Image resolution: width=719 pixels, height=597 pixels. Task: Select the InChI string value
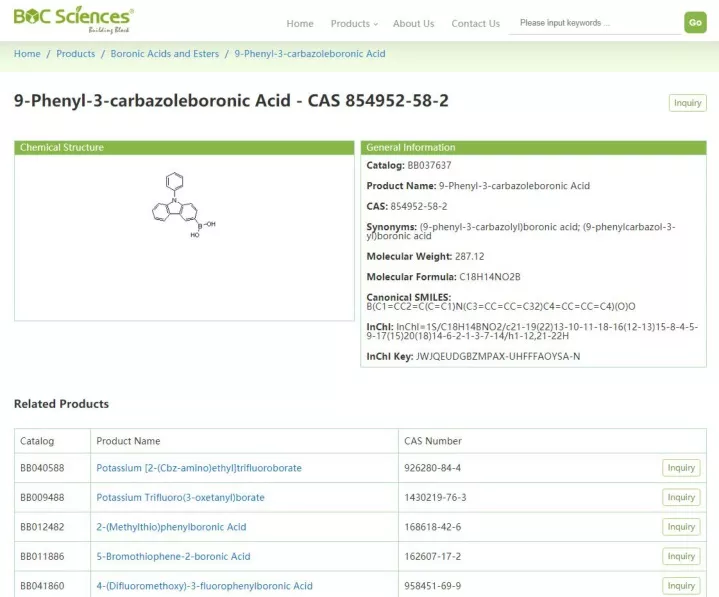532,331
